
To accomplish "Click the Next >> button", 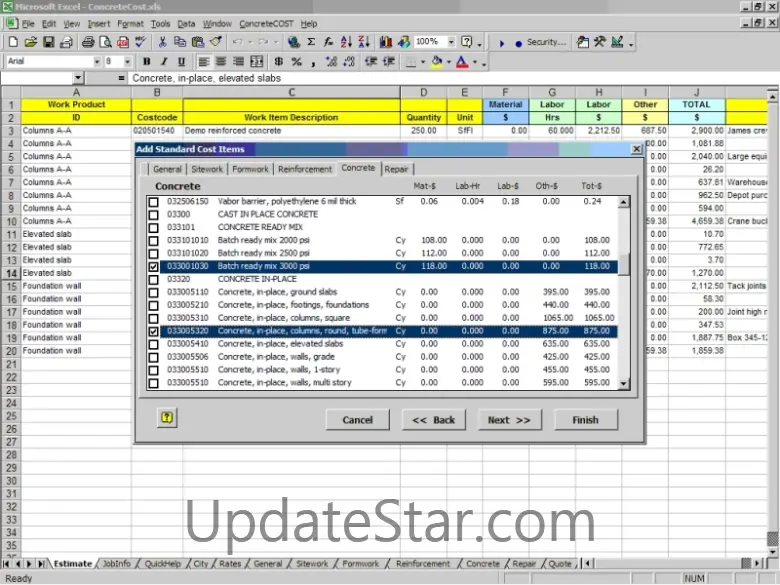I will (509, 420).
